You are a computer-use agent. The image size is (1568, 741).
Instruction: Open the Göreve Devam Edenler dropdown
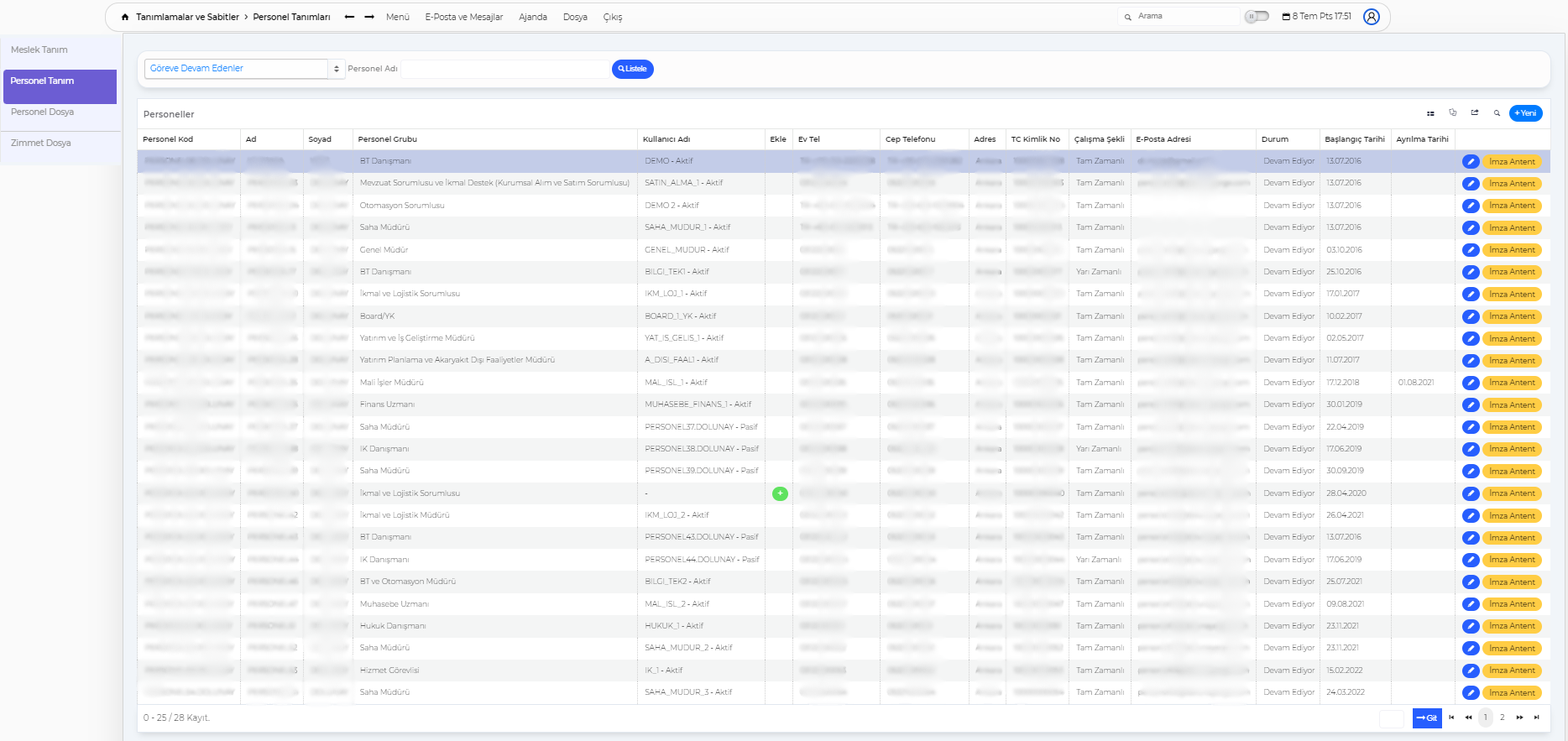point(244,69)
